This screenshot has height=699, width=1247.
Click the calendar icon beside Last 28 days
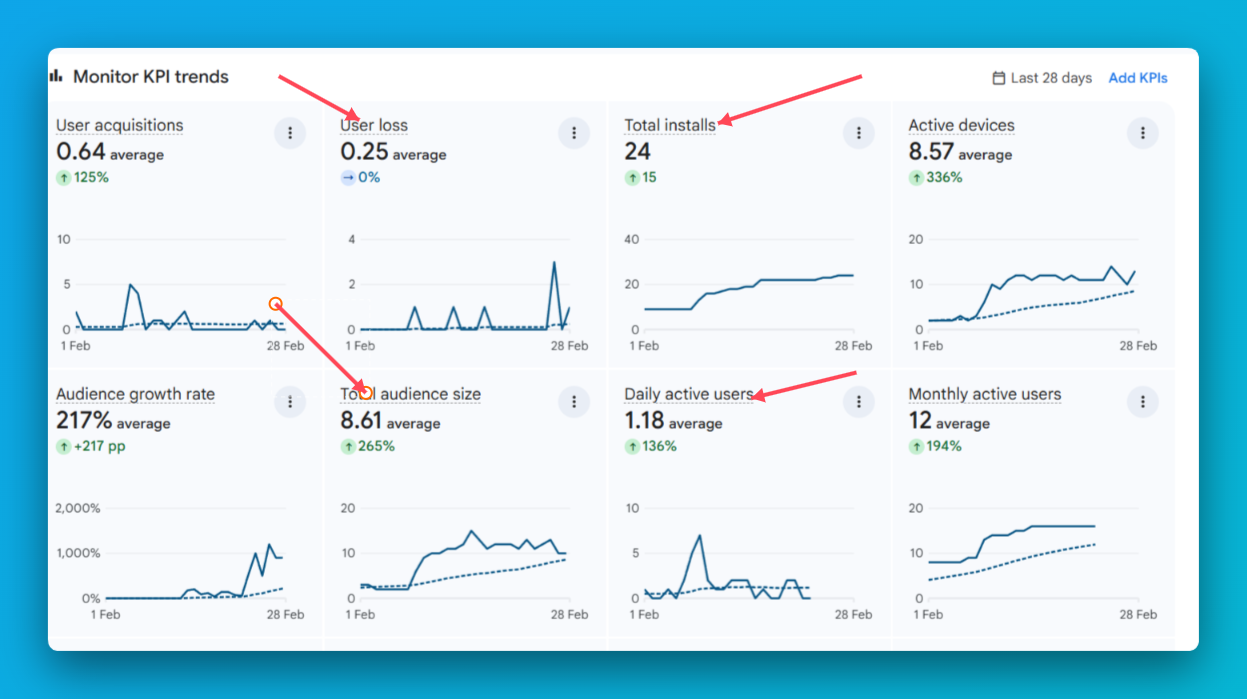click(998, 78)
